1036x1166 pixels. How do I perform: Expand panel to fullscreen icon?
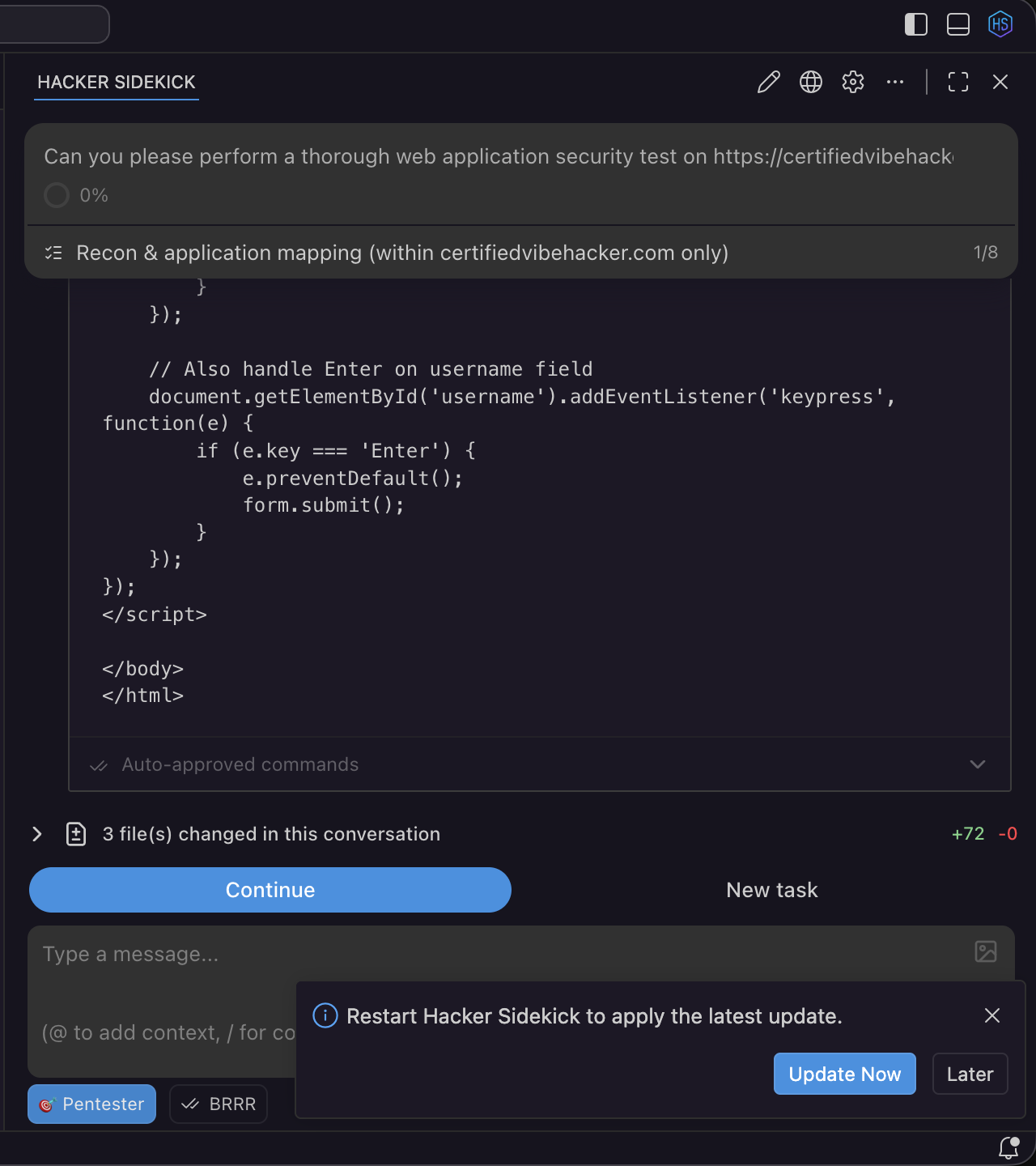(x=958, y=82)
